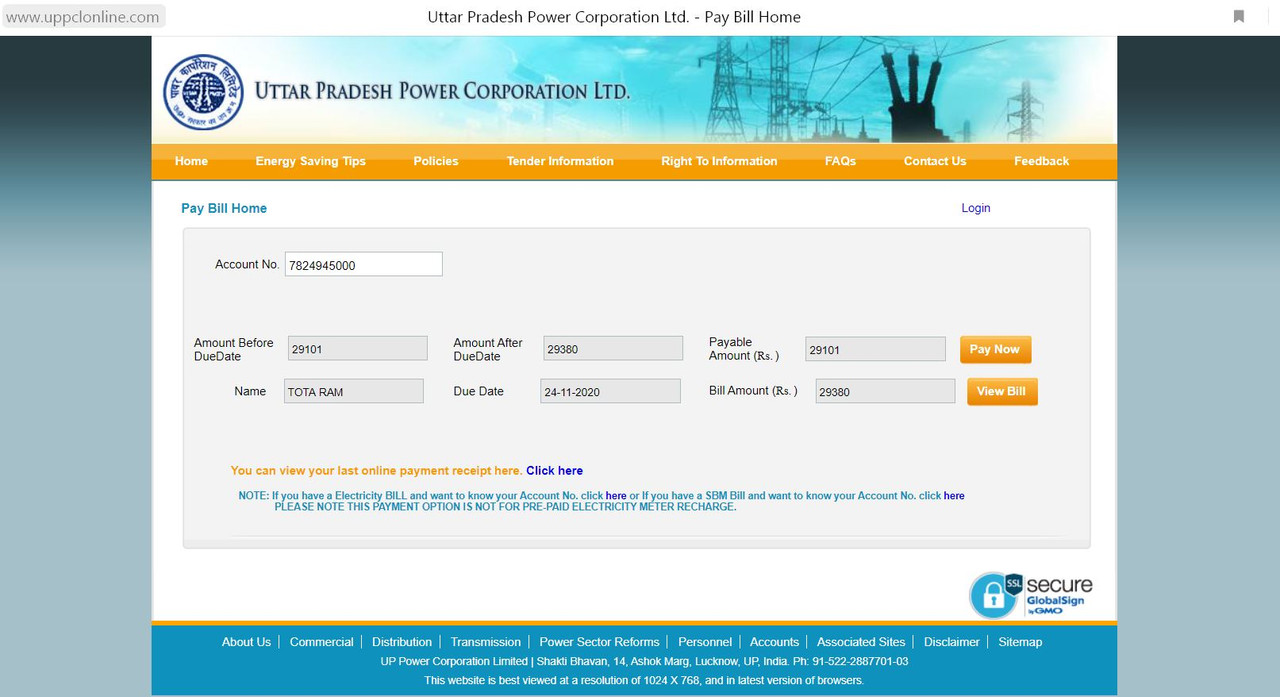Click 'here' link for Electricity BILL account number
1280x697 pixels.
[616, 496]
